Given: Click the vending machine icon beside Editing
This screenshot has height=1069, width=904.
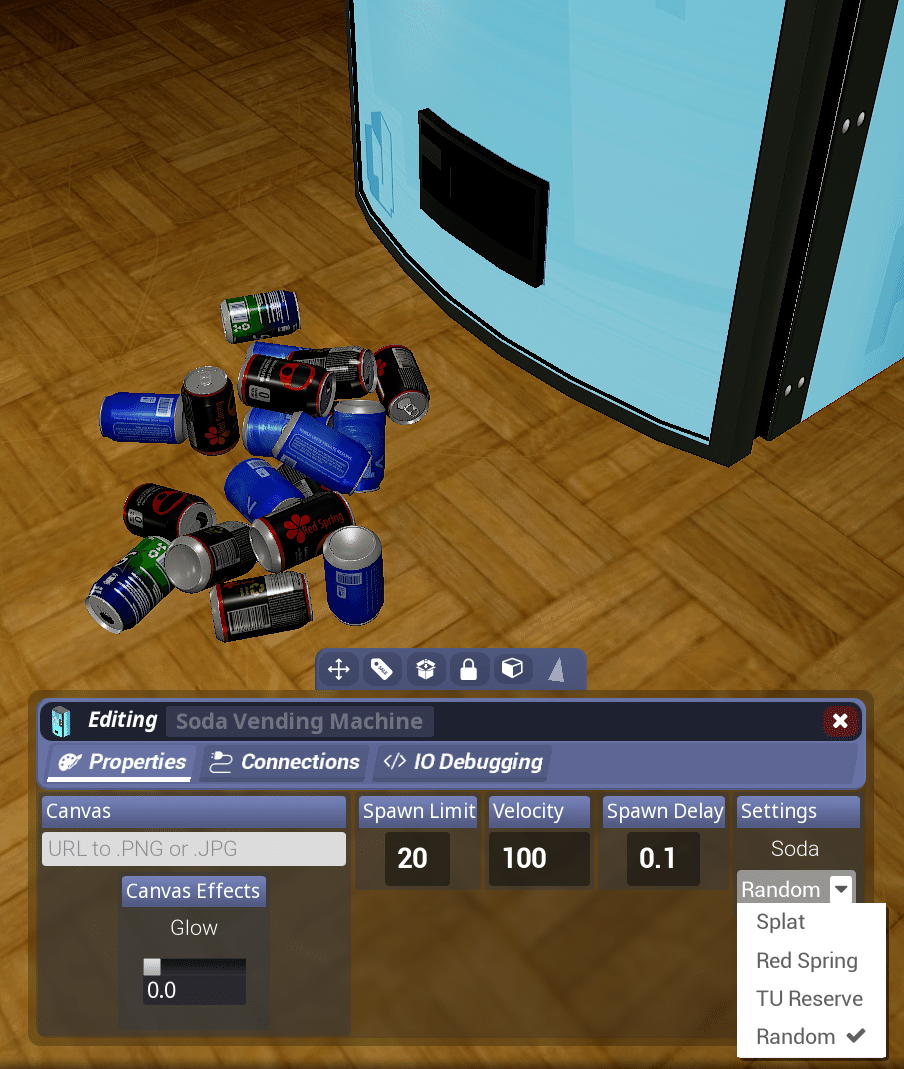Looking at the screenshot, I should (x=61, y=721).
